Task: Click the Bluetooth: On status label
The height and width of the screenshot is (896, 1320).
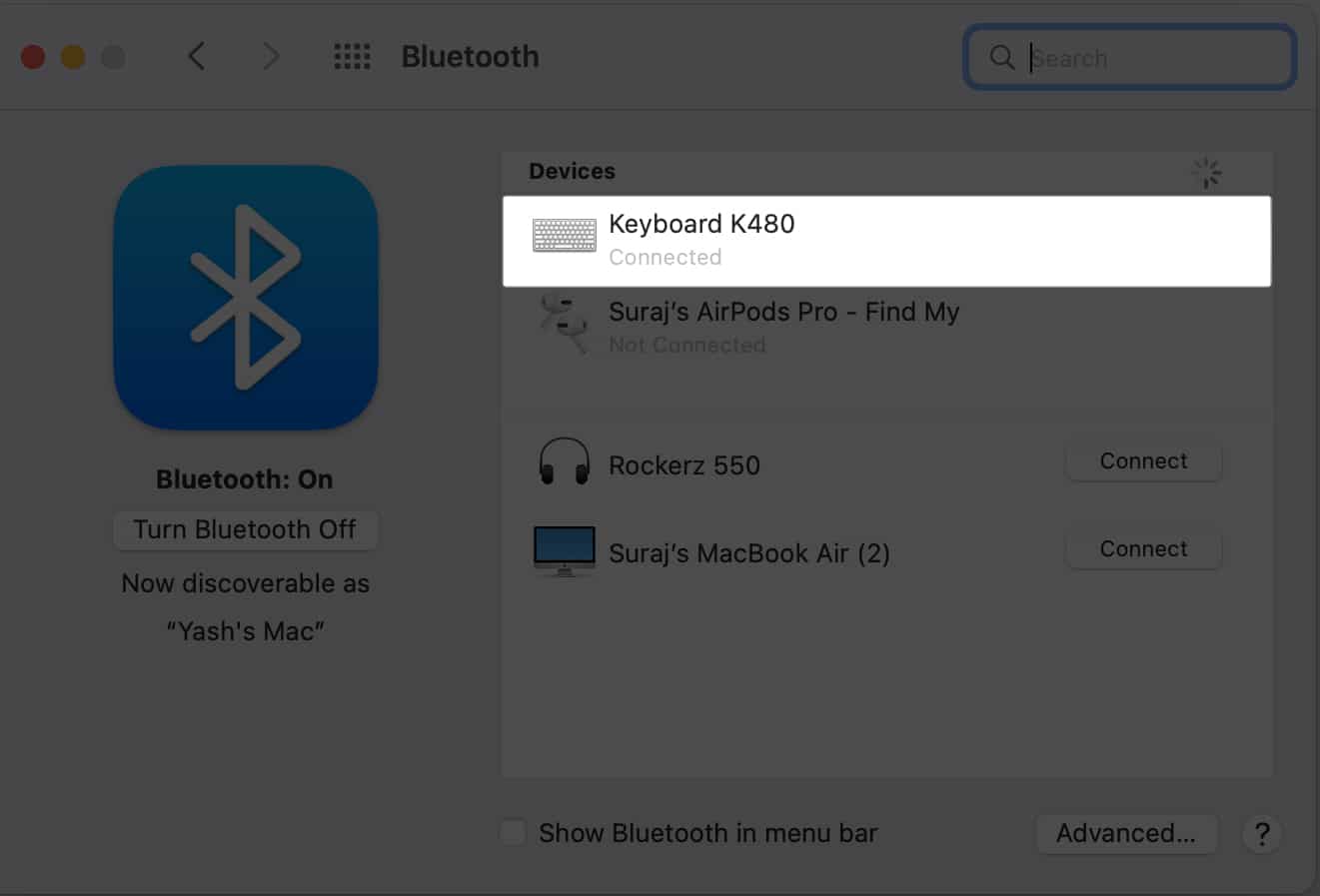Action: (245, 479)
